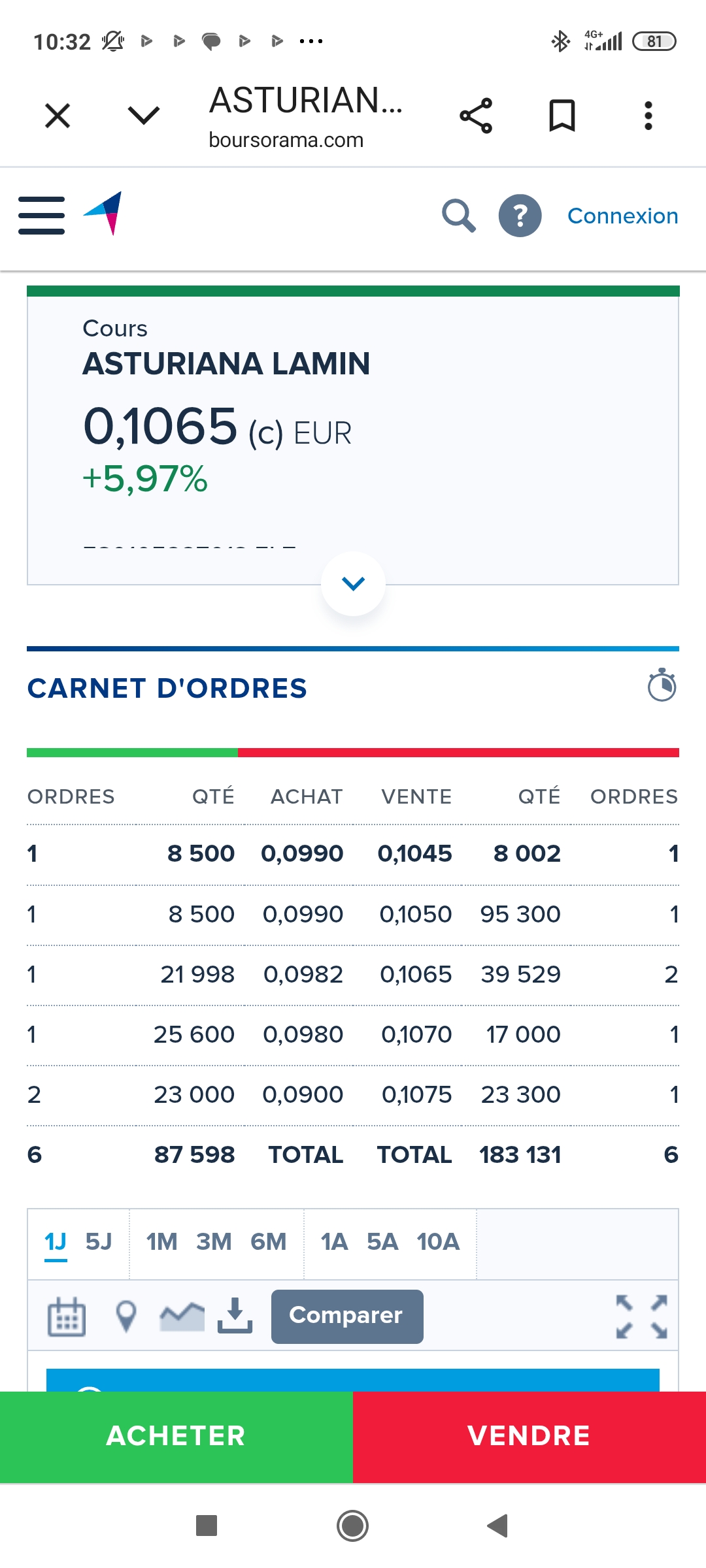Share the page with the share icon

pos(476,116)
